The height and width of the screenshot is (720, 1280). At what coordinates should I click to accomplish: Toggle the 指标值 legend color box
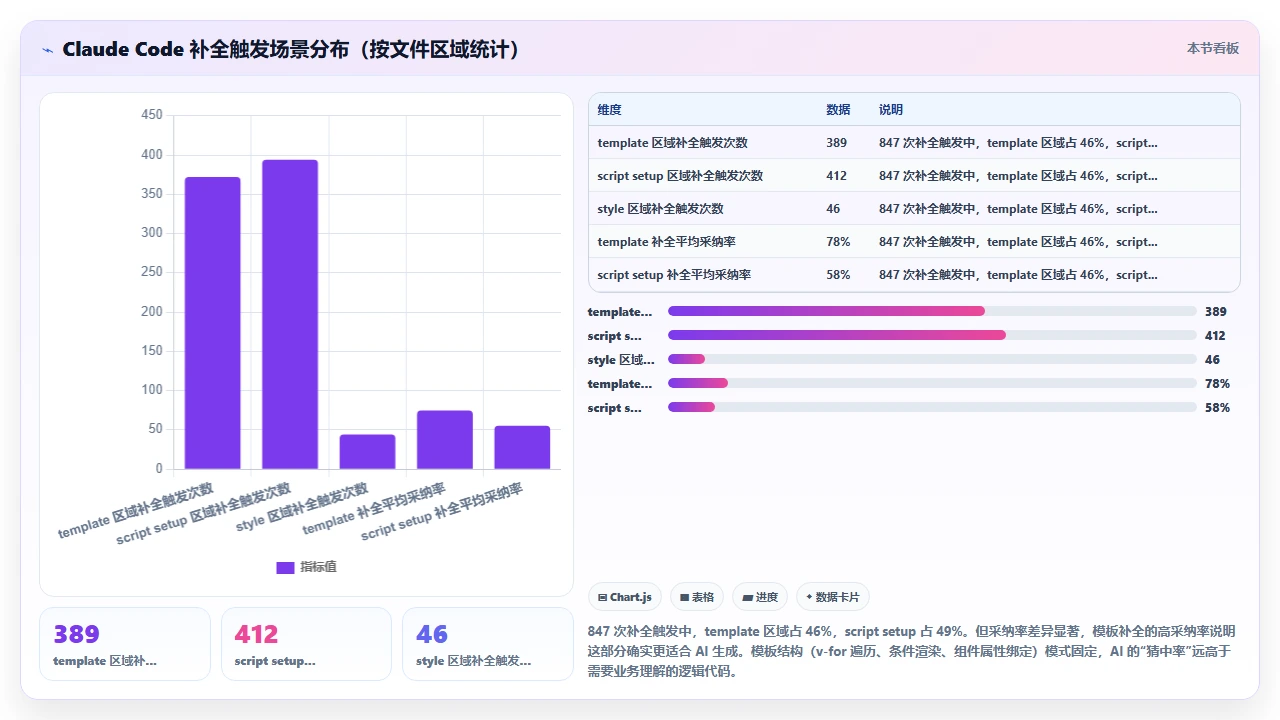tap(285, 567)
